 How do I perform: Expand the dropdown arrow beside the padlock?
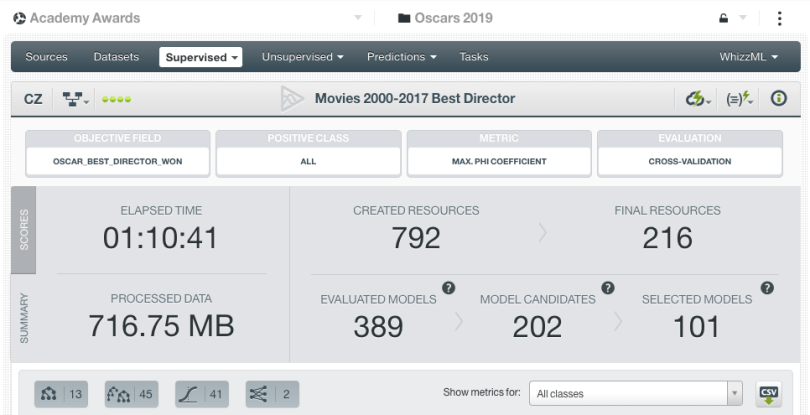tap(743, 18)
